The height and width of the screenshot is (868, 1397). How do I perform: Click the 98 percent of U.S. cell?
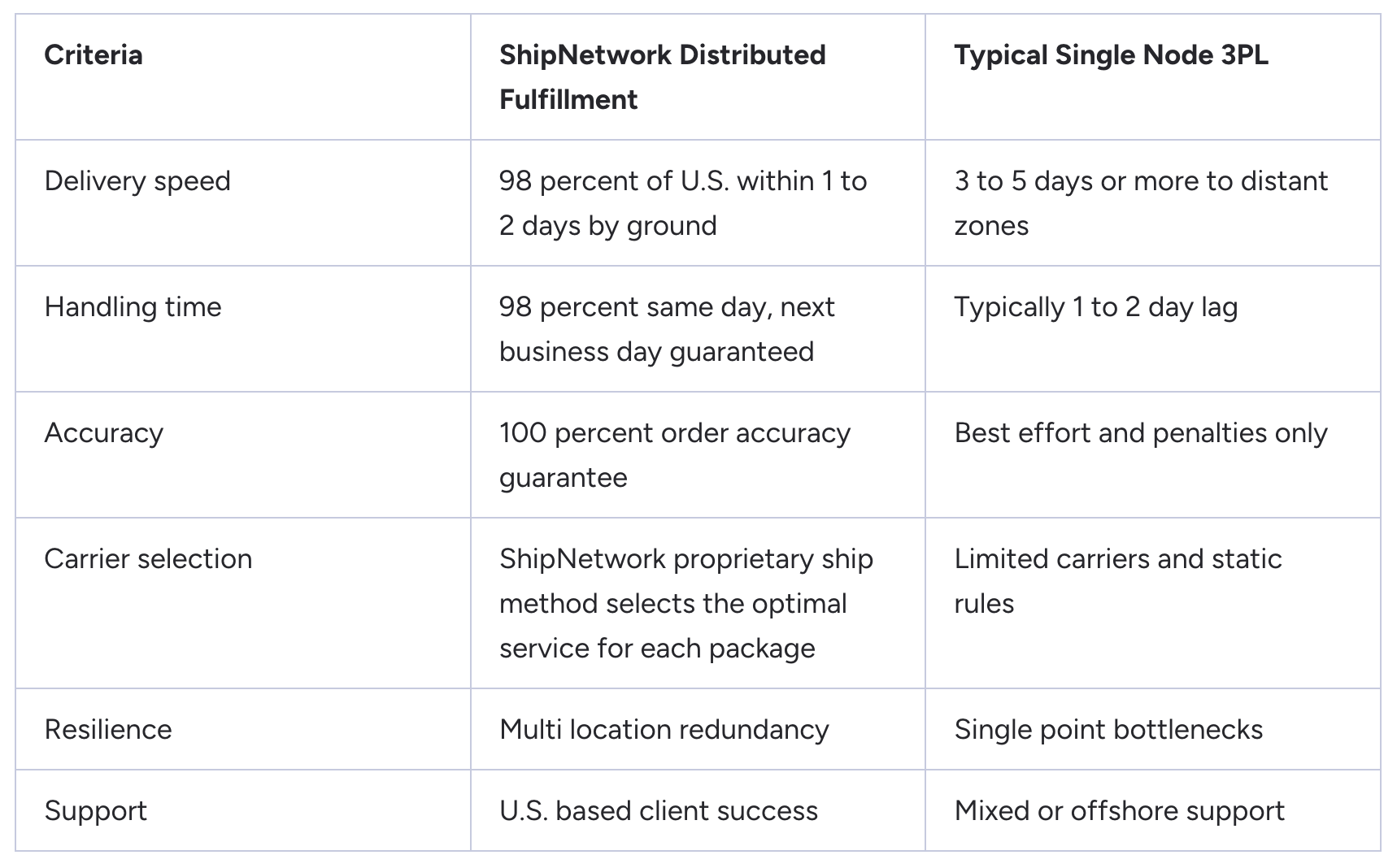pos(683,203)
